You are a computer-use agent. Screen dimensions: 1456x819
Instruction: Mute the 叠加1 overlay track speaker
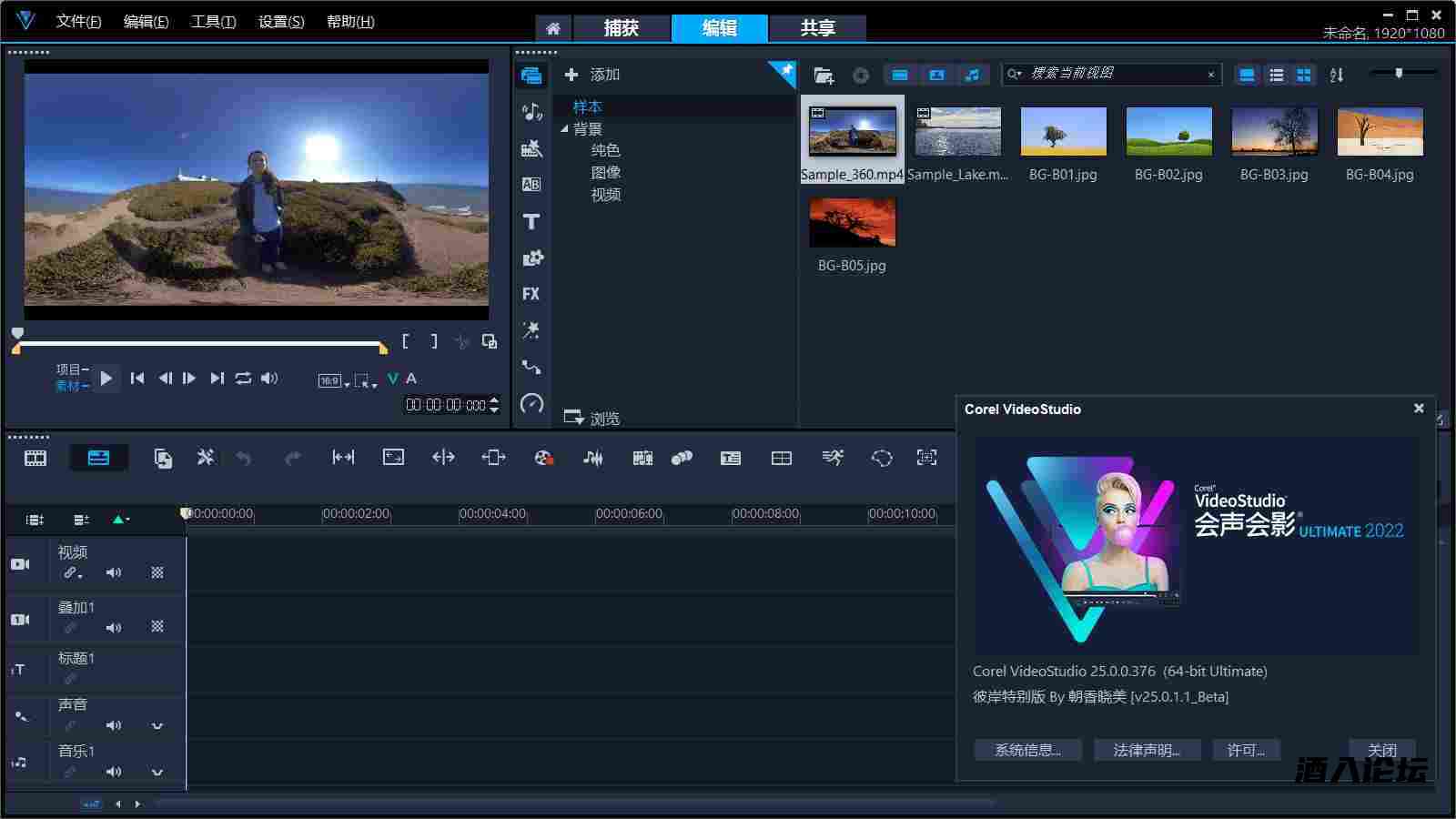(113, 627)
